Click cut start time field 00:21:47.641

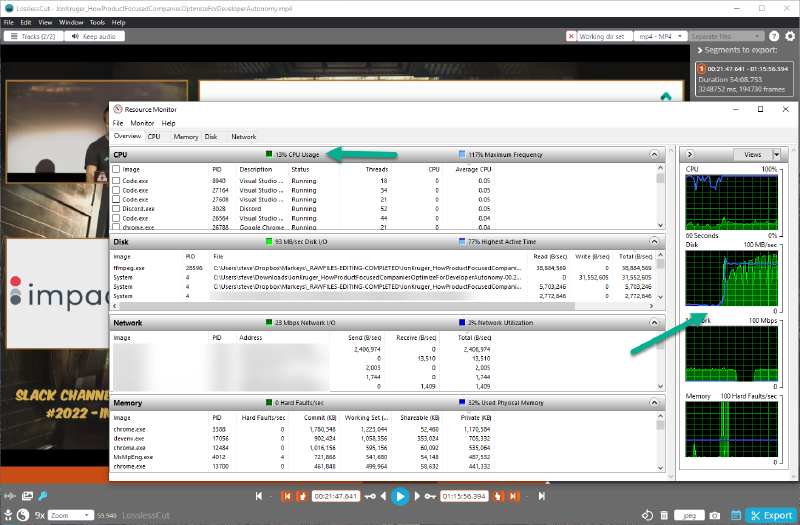pos(336,496)
